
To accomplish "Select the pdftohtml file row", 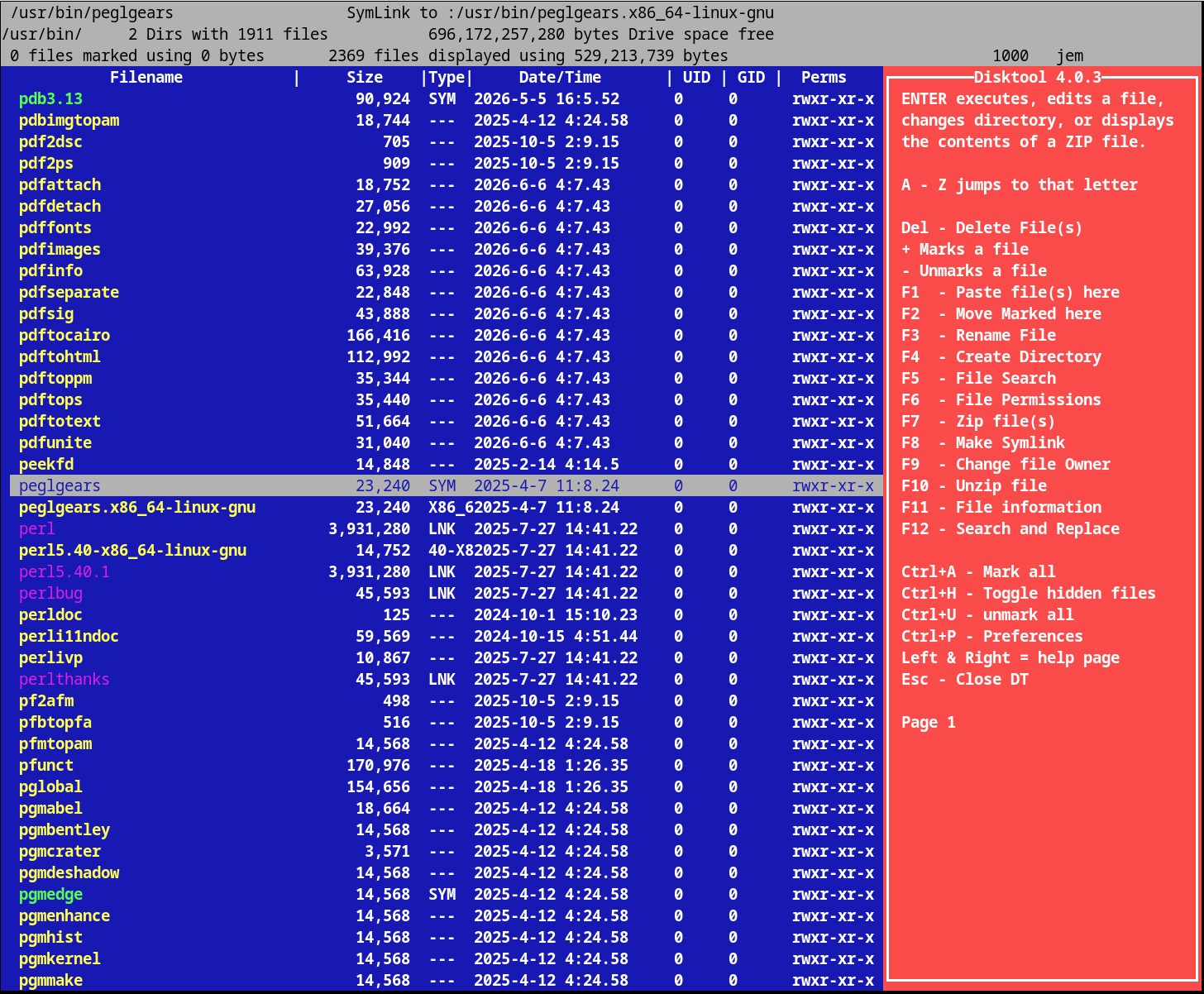I will tap(447, 357).
